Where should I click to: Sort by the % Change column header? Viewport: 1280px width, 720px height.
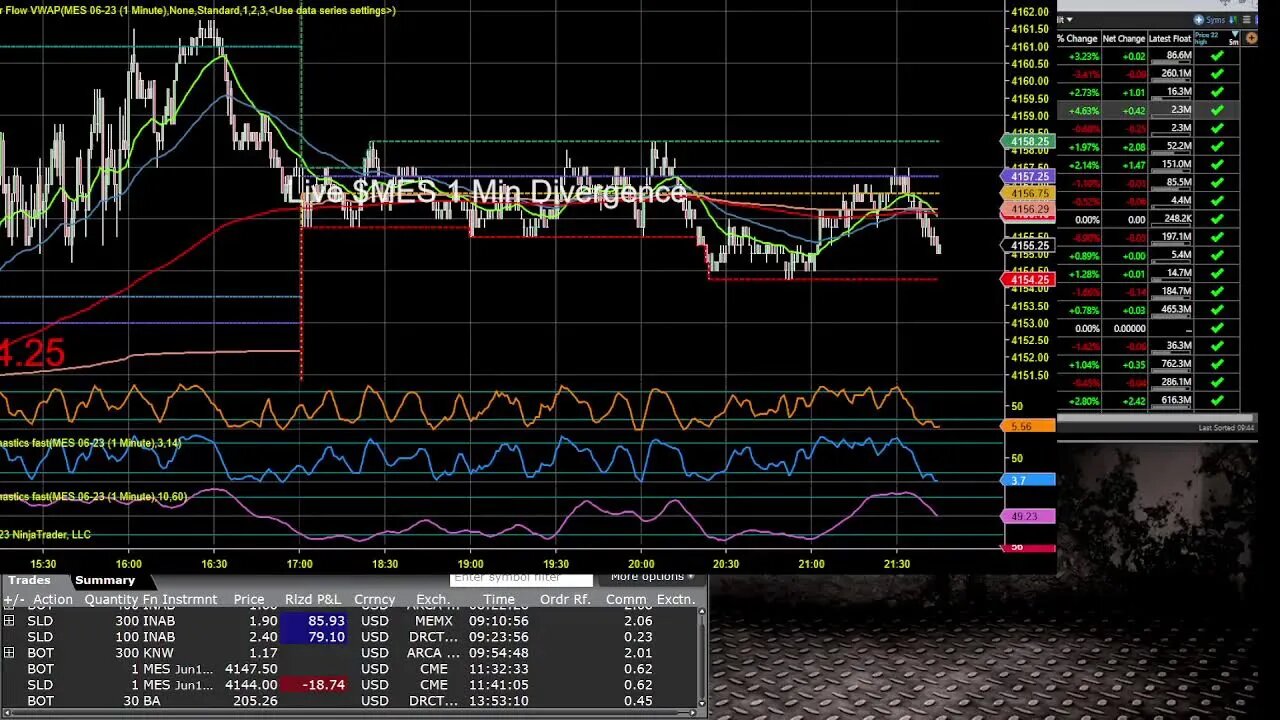(x=1079, y=39)
